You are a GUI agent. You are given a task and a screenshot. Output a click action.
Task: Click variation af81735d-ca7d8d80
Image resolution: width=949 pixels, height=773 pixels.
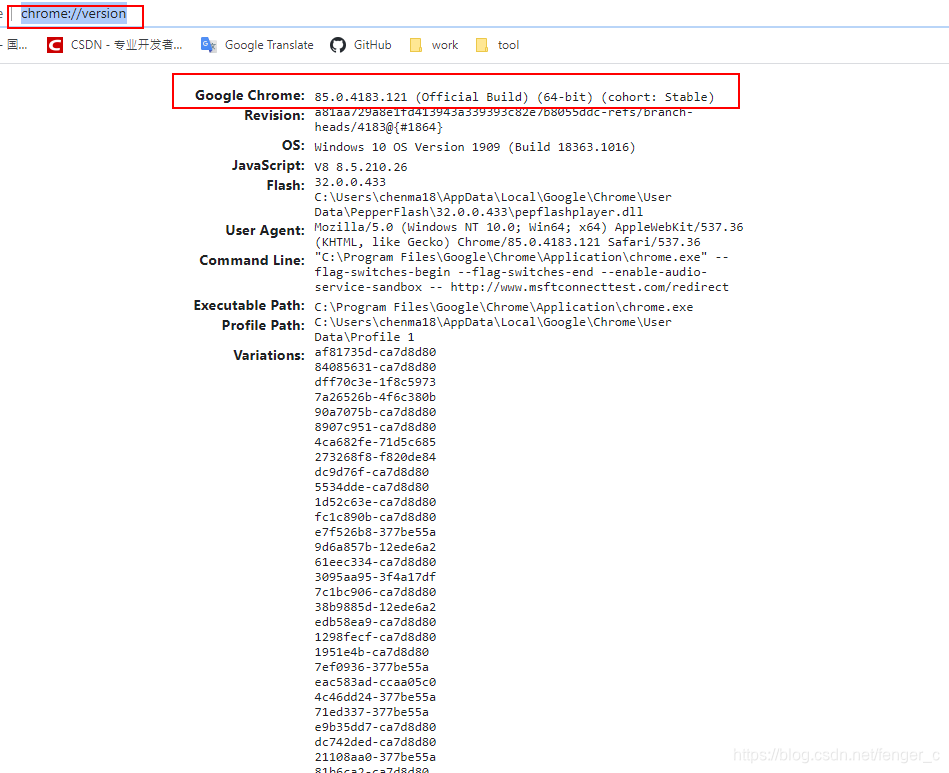point(375,352)
